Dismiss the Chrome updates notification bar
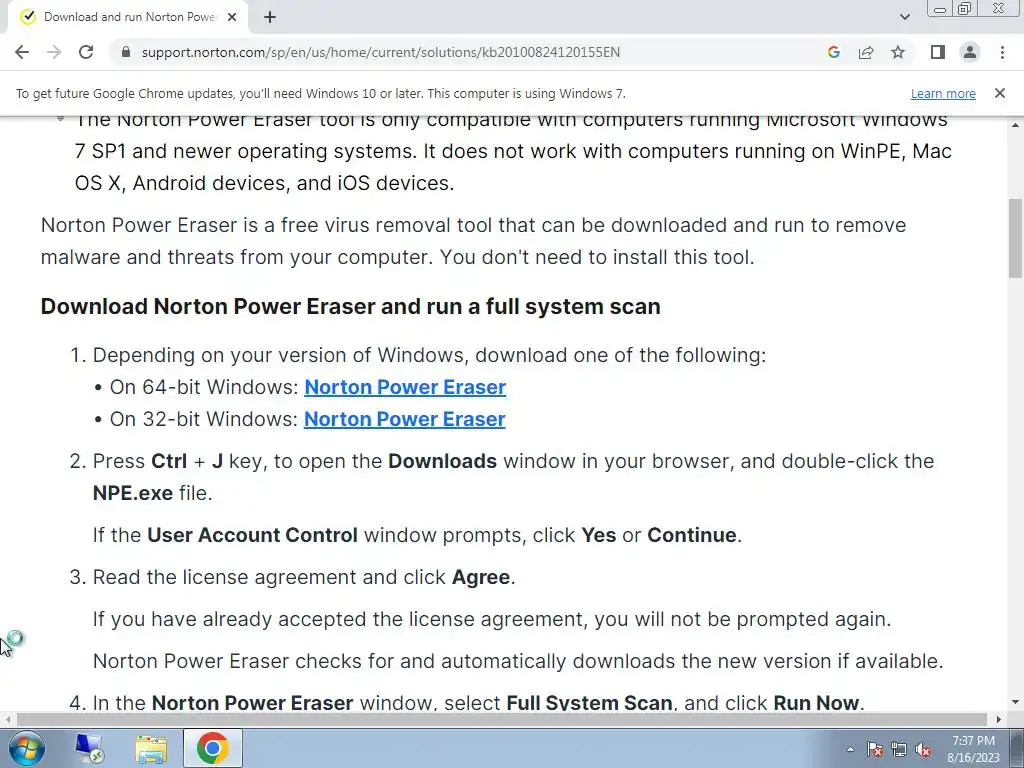Viewport: 1024px width, 768px height. tap(1000, 93)
